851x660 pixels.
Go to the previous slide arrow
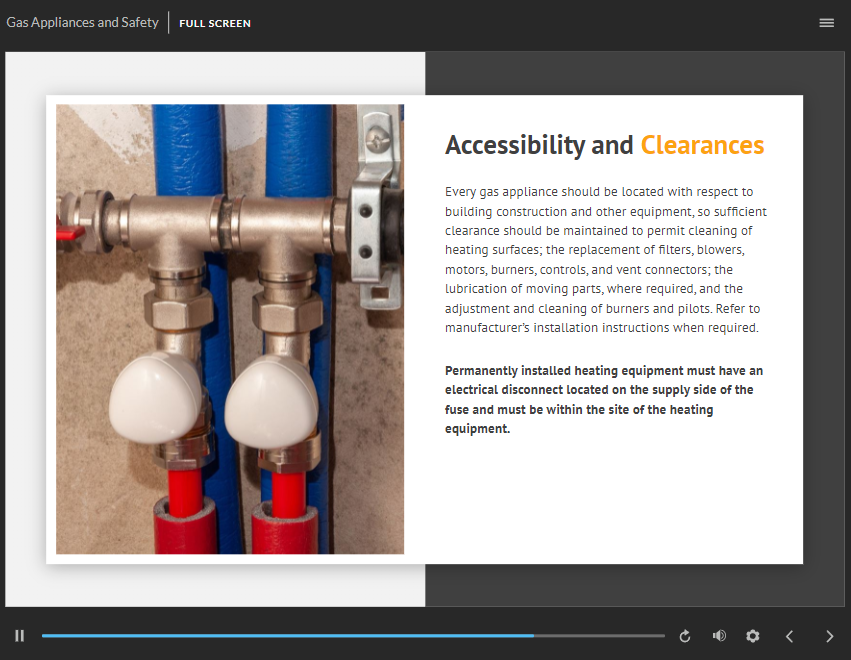(x=790, y=636)
